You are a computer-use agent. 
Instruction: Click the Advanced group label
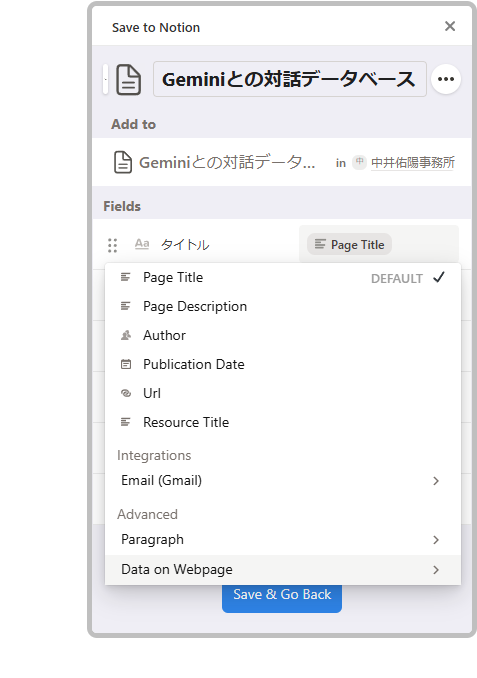(147, 514)
